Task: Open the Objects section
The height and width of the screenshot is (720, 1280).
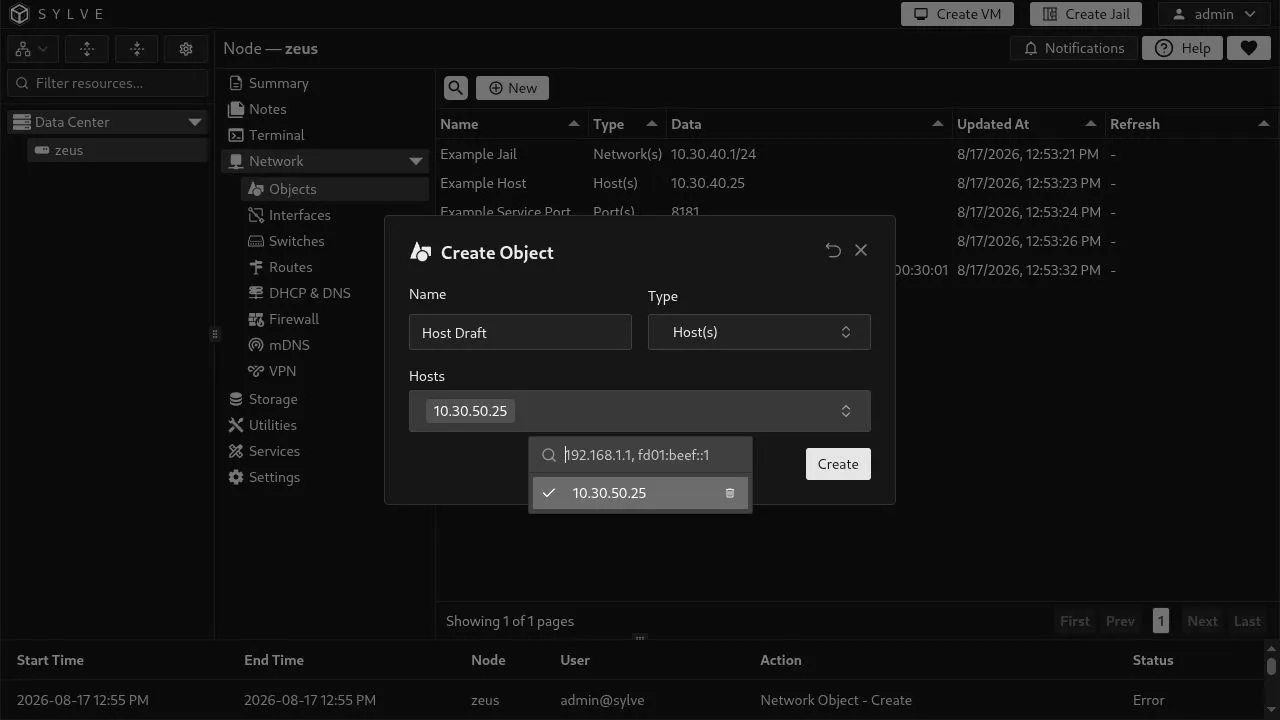Action: point(334,189)
